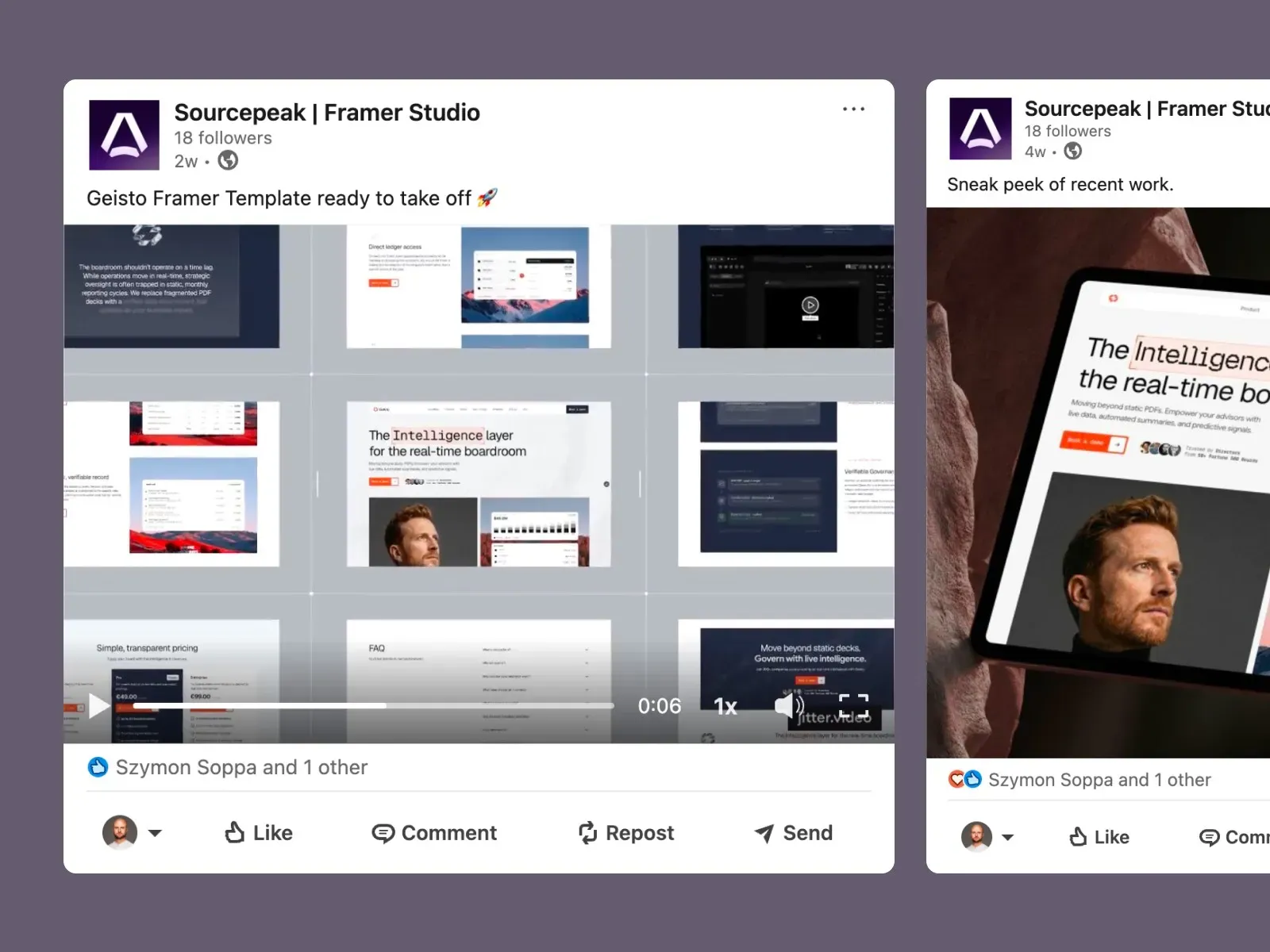Image resolution: width=1270 pixels, height=952 pixels.
Task: Change the 1x playback speed
Action: click(725, 706)
